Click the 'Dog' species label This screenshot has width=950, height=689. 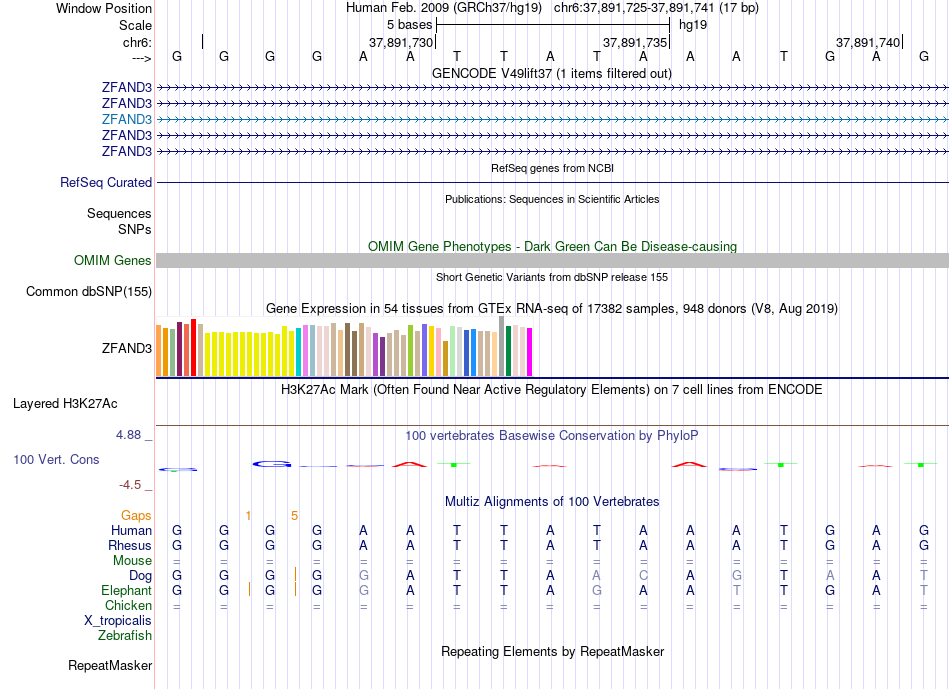click(x=141, y=576)
